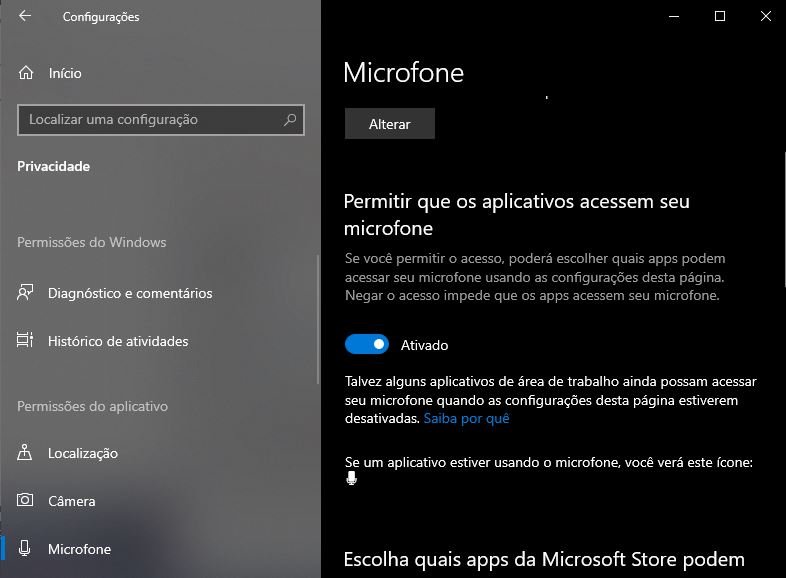This screenshot has height=578, width=786.
Task: Click heading Escolha quais apps da Microsoft Store
Action: (544, 559)
